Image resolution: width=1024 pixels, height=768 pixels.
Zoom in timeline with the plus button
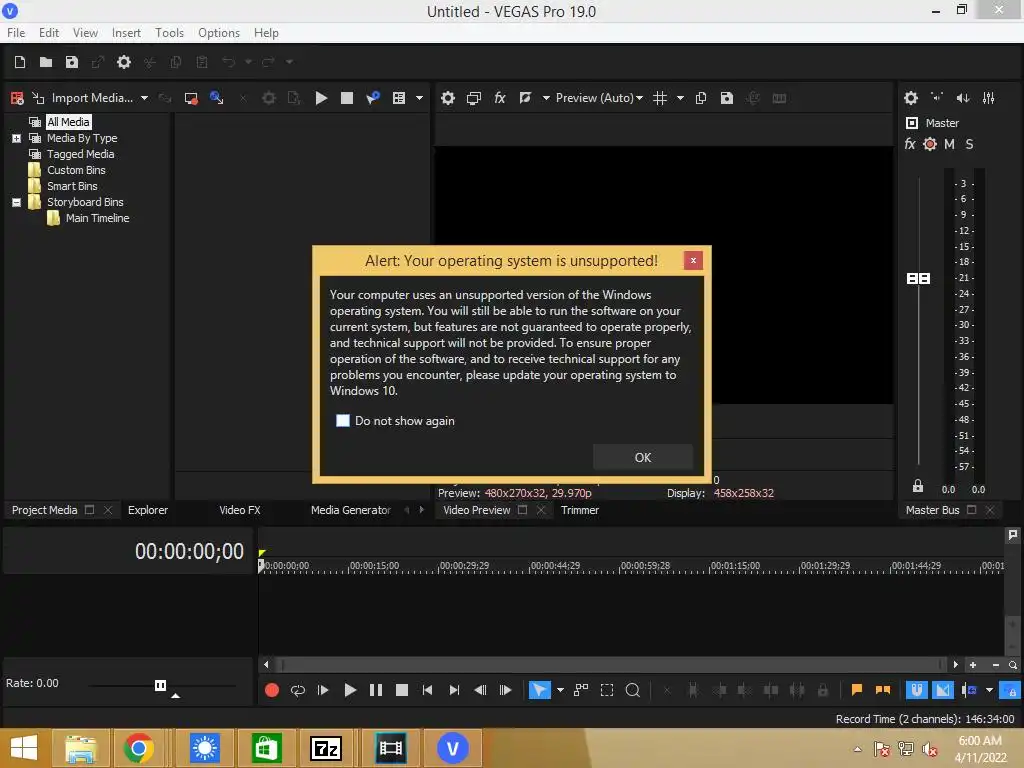973,665
